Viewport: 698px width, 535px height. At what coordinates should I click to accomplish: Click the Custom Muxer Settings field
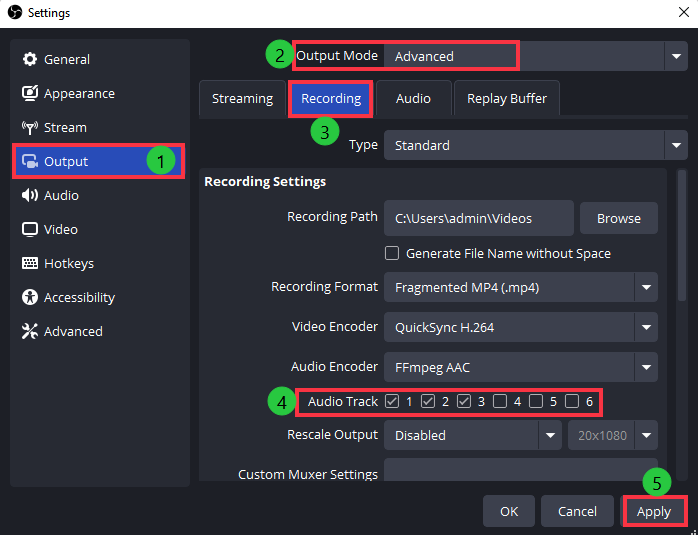[x=521, y=470]
